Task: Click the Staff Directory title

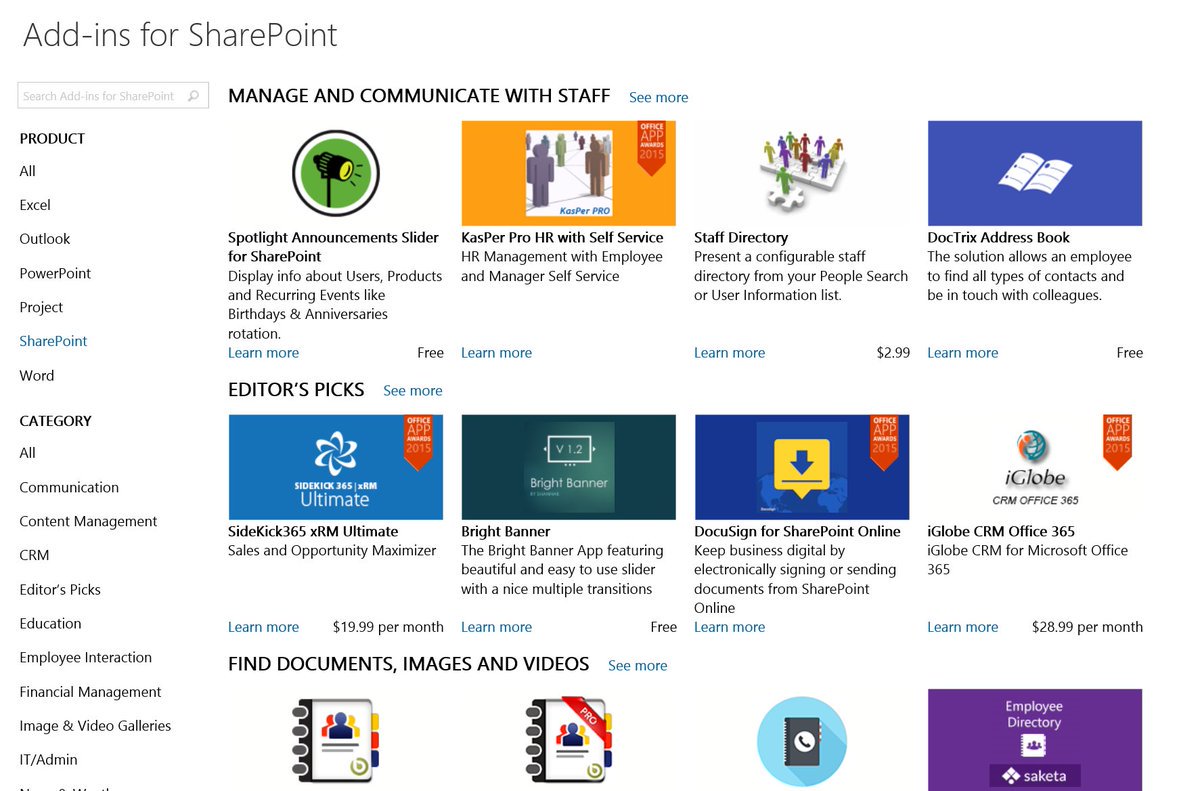Action: pos(741,237)
